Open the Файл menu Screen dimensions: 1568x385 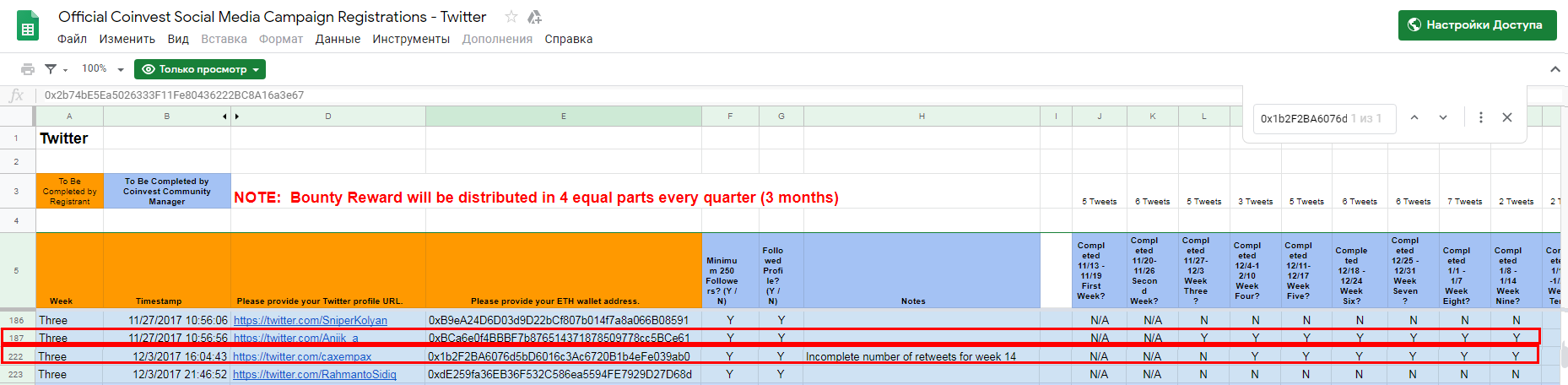coord(72,39)
